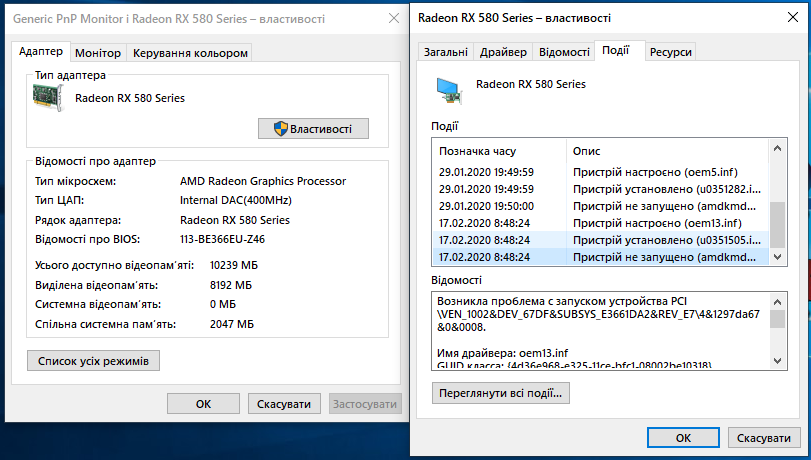
Task: Click the Переглянути всі події button
Action: point(501,393)
